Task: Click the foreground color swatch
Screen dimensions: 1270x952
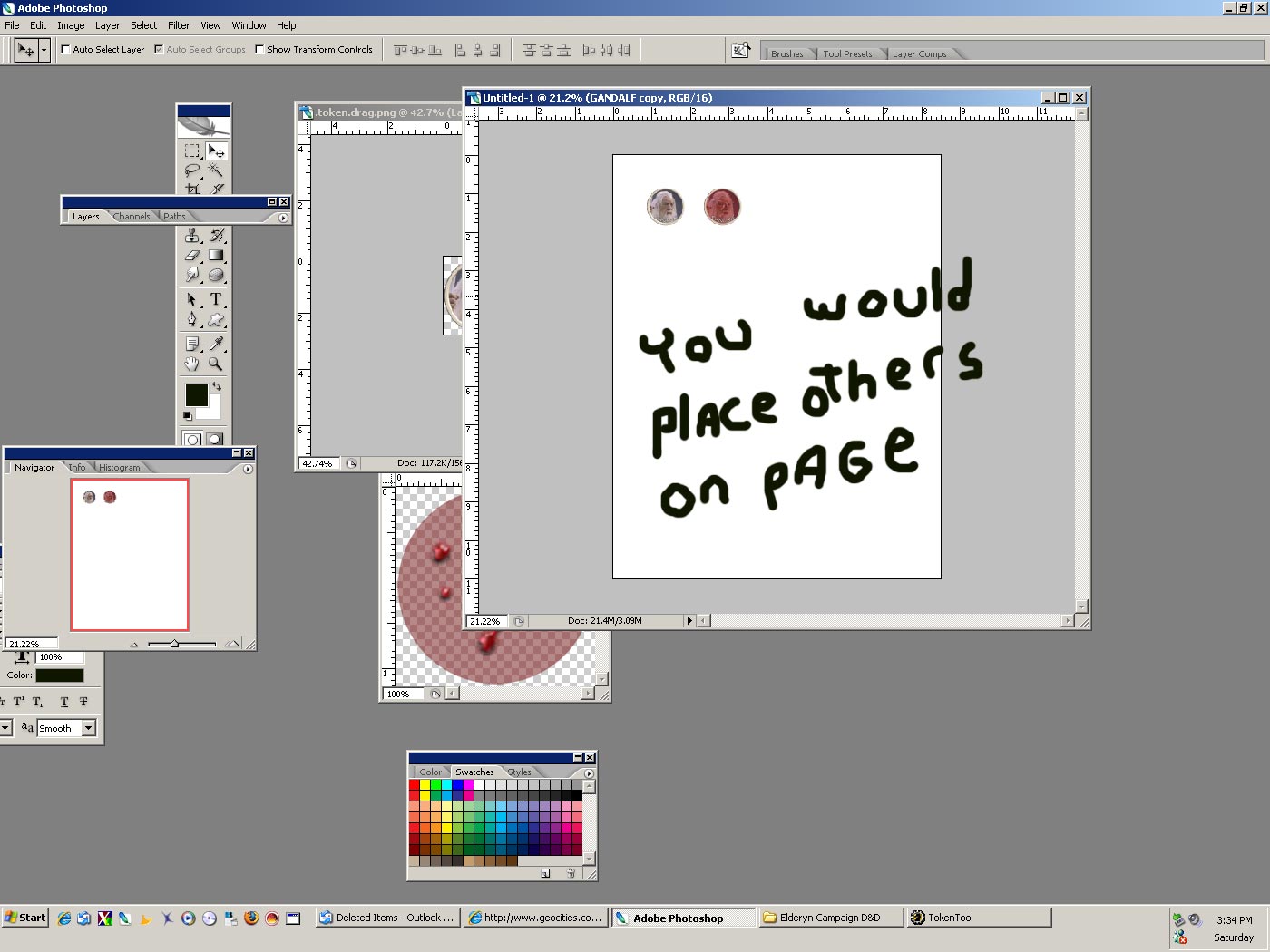Action: pos(196,394)
